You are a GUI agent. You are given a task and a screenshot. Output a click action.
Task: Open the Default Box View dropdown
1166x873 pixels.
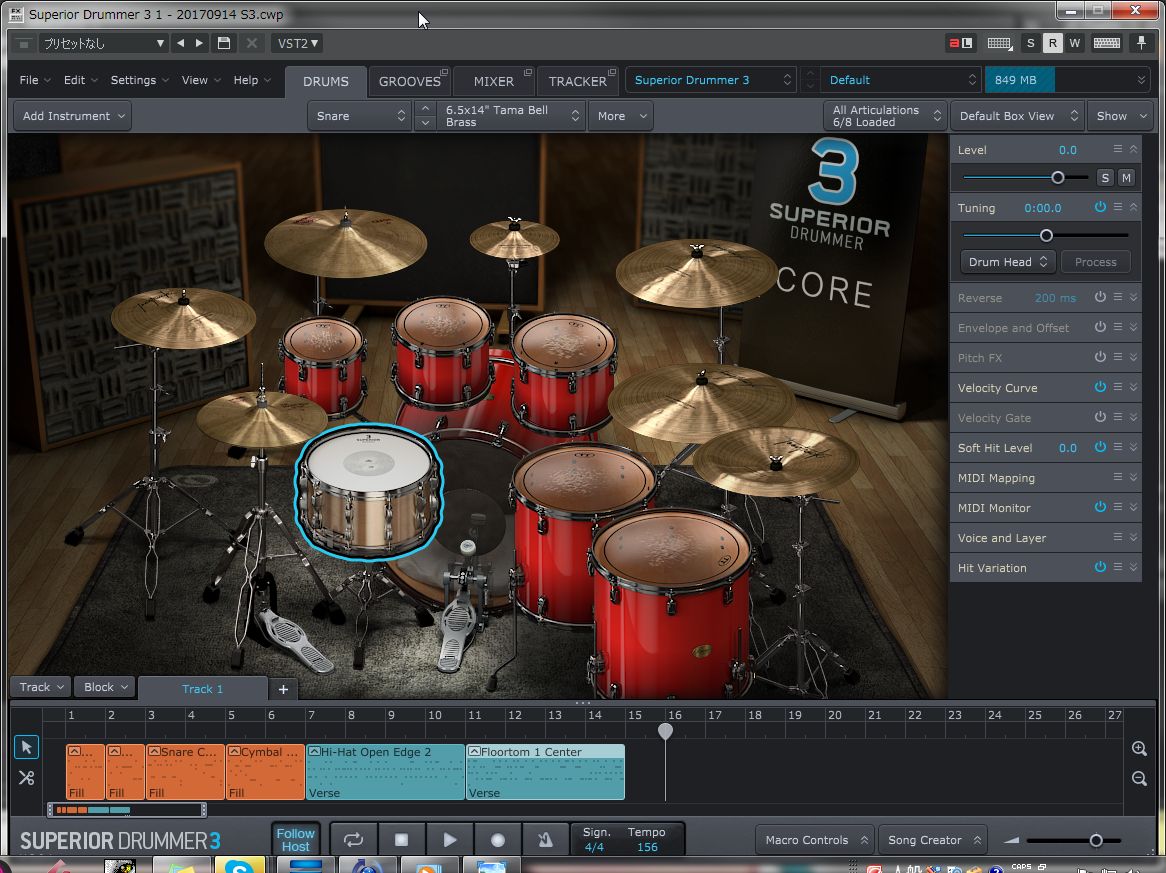[1016, 115]
